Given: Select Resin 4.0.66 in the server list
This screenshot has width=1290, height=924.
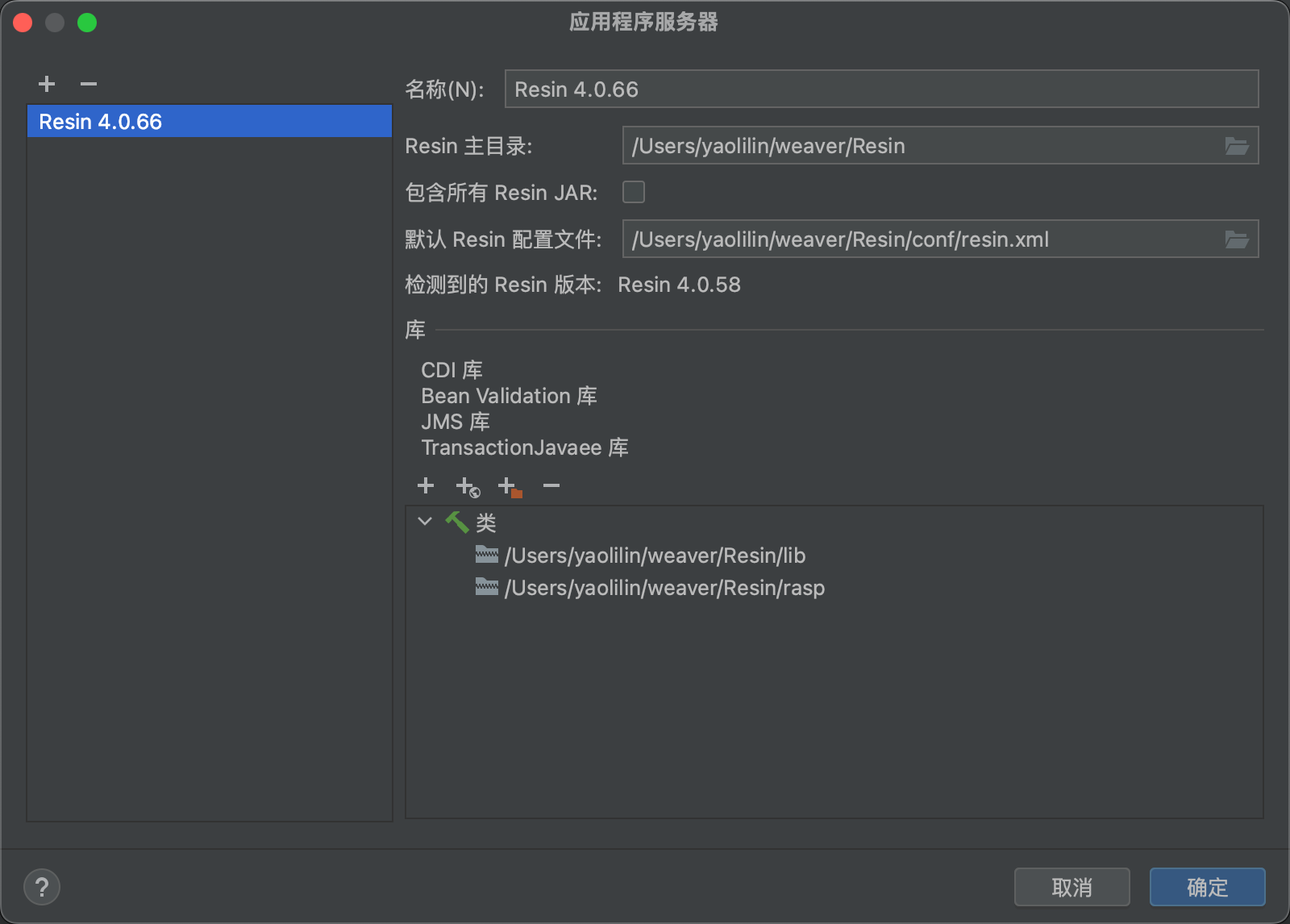Looking at the screenshot, I should click(210, 121).
